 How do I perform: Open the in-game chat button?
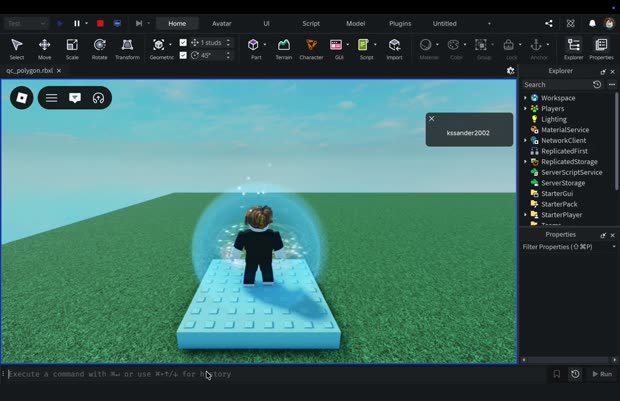75,98
